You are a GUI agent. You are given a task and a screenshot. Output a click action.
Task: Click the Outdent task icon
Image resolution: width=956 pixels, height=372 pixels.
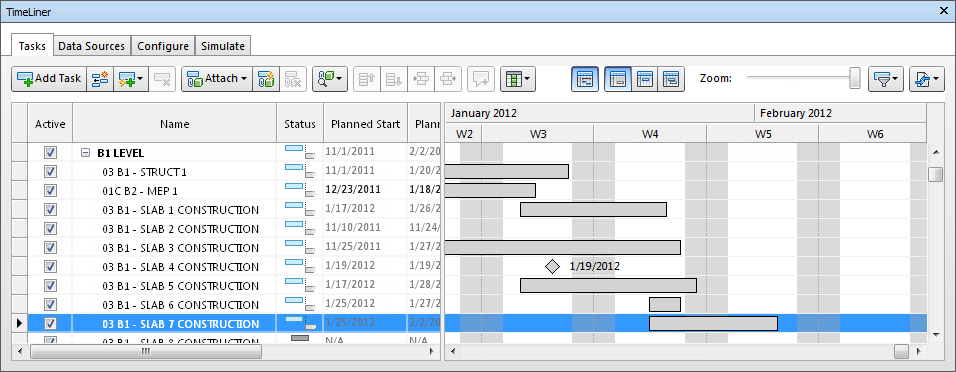pyautogui.click(x=448, y=79)
